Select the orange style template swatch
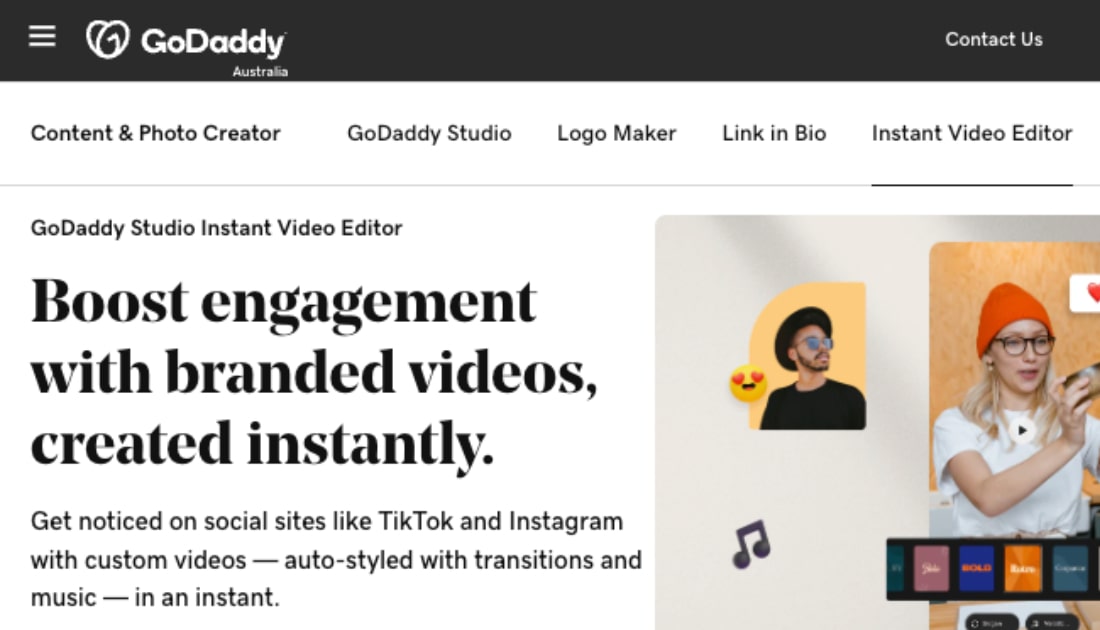 click(1023, 568)
